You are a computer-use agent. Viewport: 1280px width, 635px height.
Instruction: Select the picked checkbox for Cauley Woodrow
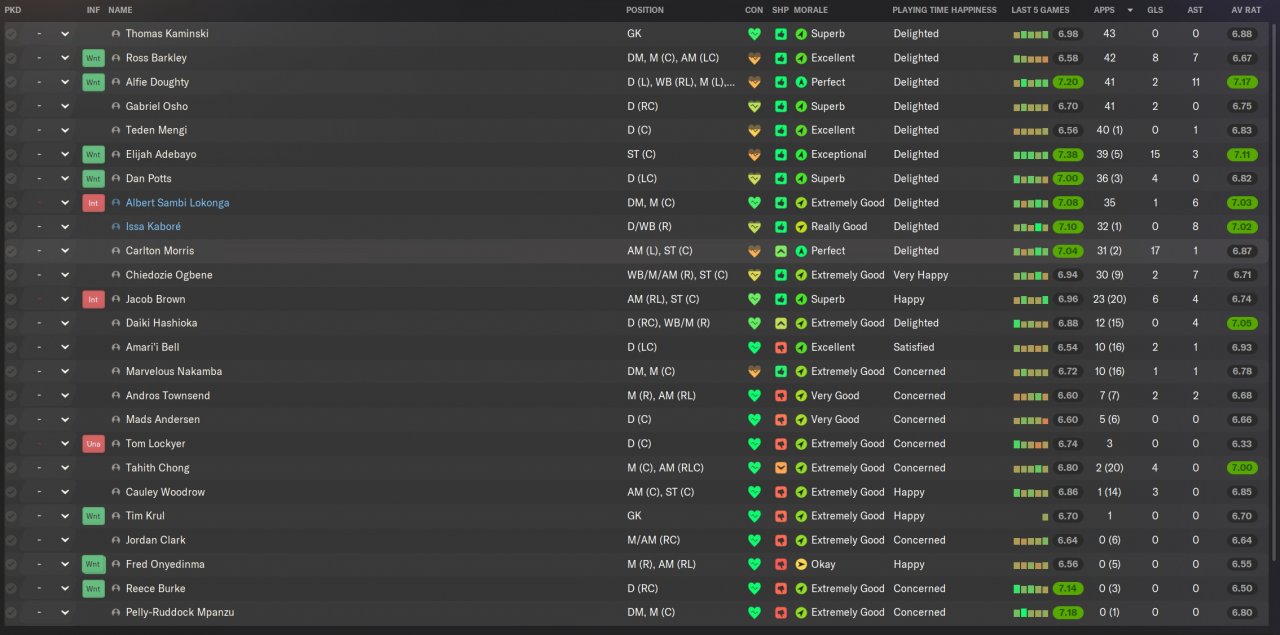pos(11,492)
